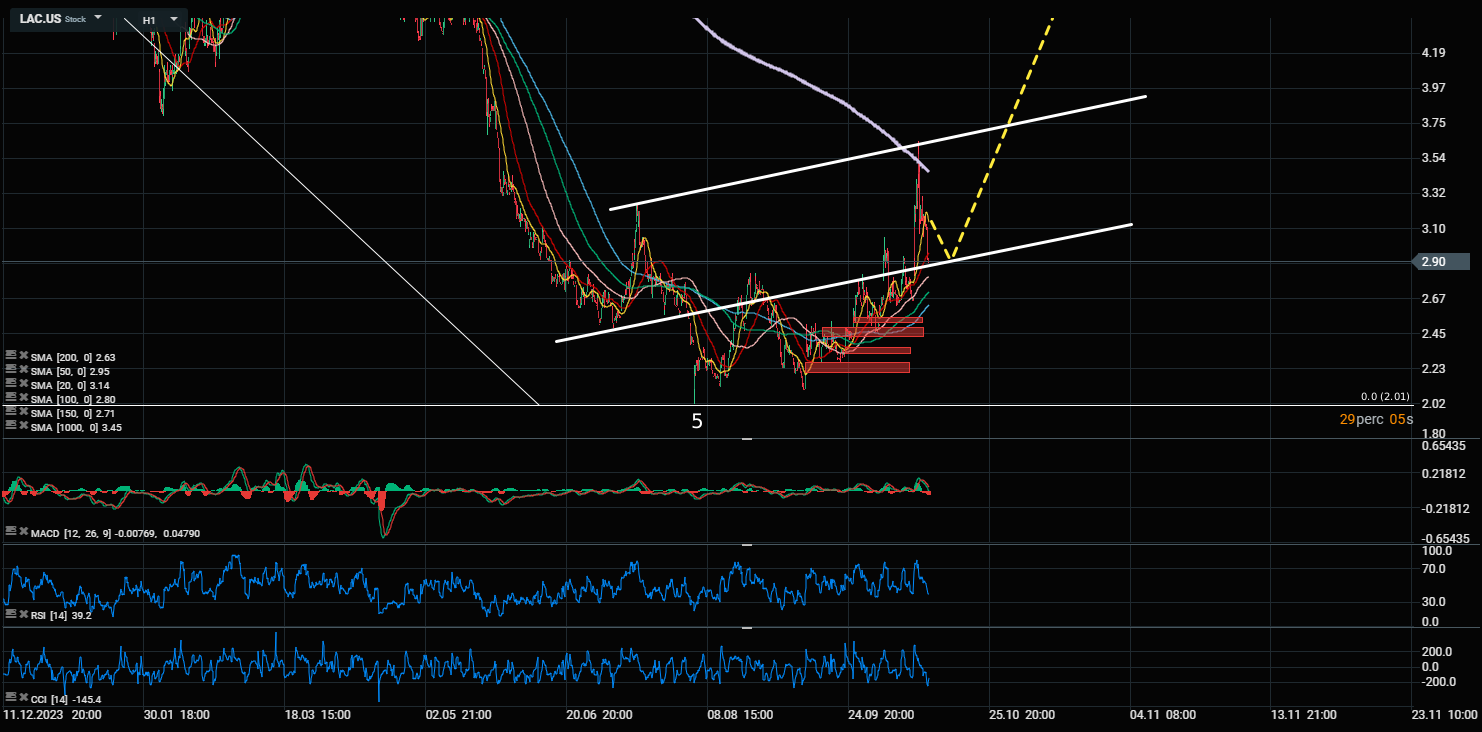Expand the LAC.US symbol dropdown
The width and height of the screenshot is (1482, 732).
pyautogui.click(x=98, y=18)
